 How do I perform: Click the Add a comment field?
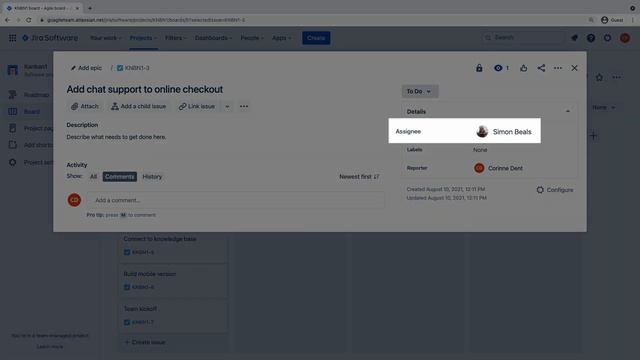coord(236,200)
